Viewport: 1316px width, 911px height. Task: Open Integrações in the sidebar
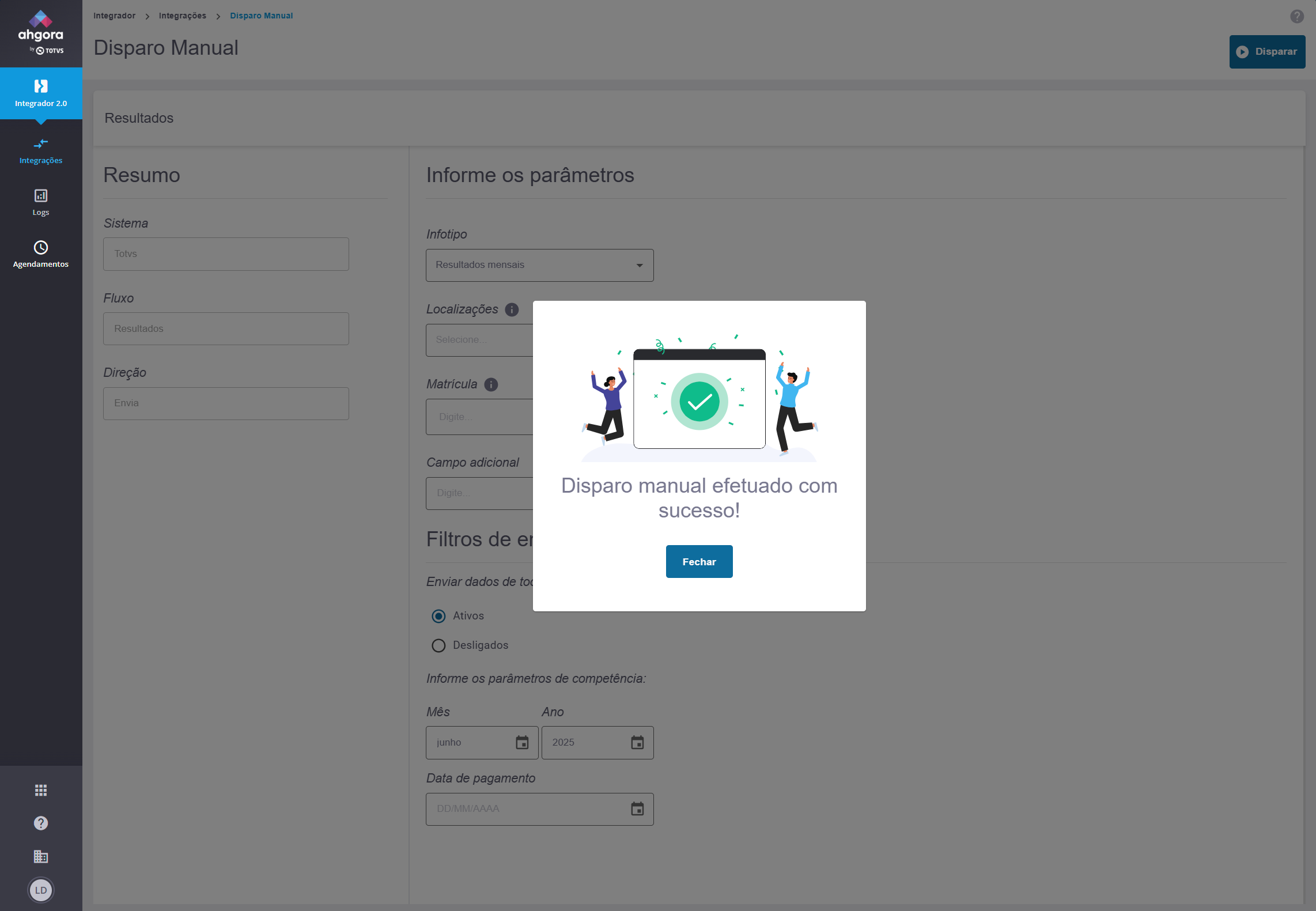pos(40,150)
